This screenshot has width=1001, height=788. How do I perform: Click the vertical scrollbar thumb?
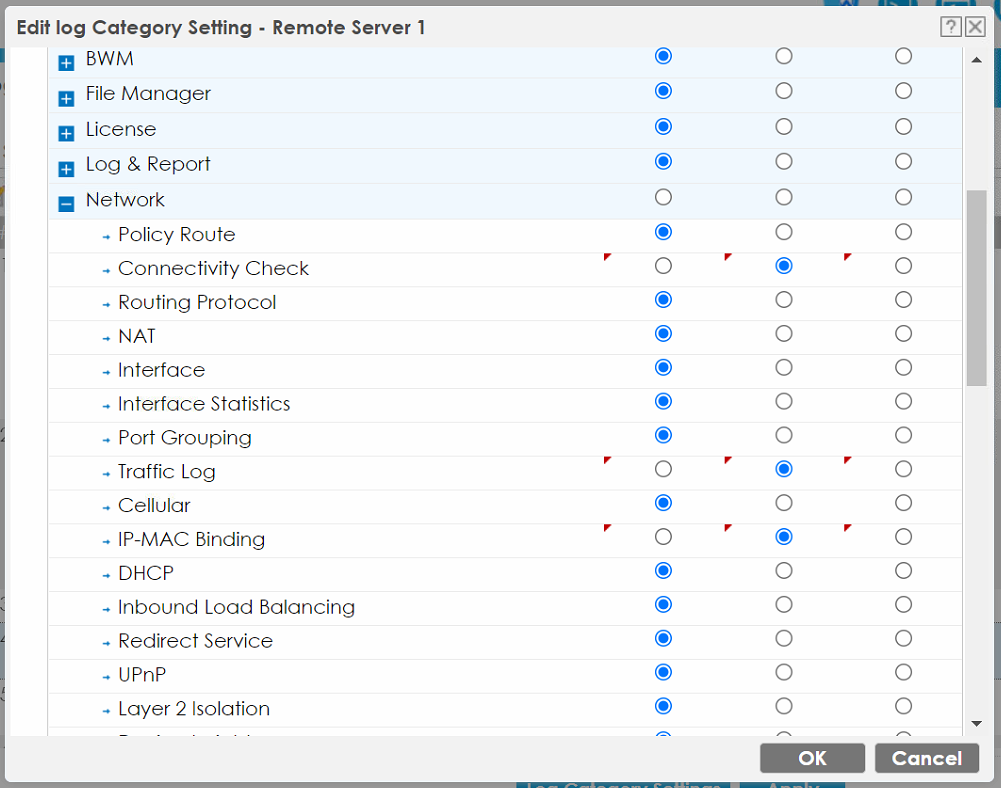pyautogui.click(x=976, y=288)
